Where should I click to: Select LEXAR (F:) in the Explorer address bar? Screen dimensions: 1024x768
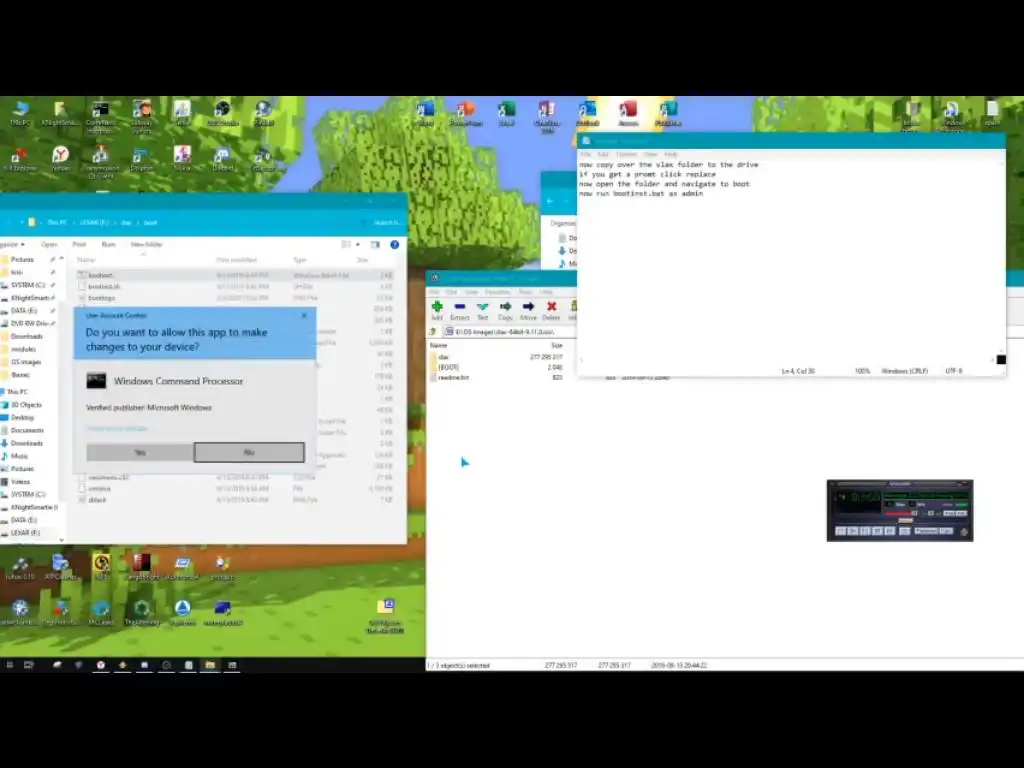95,223
